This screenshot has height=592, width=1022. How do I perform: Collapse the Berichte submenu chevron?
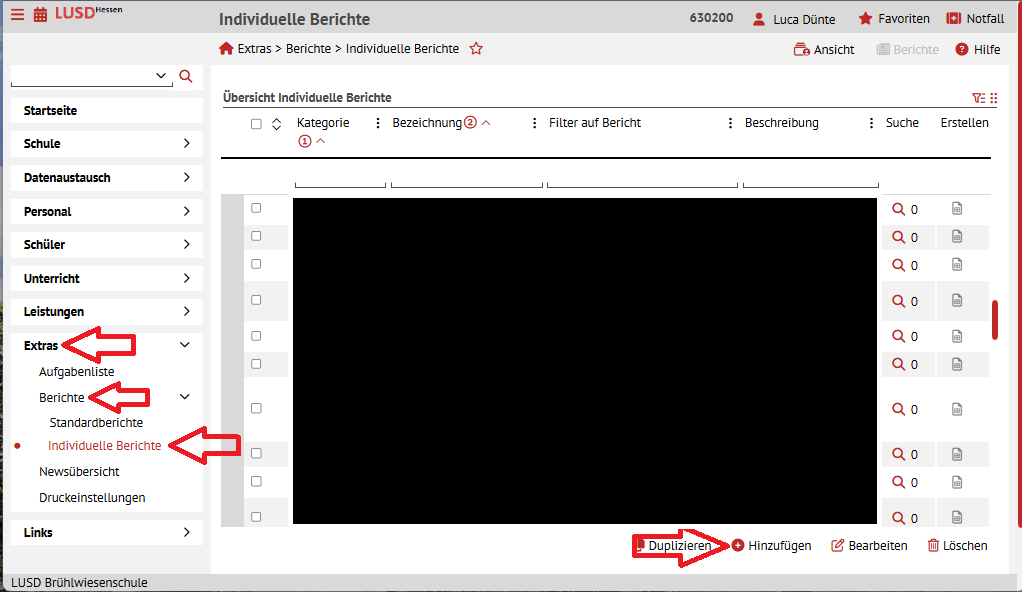coord(185,396)
